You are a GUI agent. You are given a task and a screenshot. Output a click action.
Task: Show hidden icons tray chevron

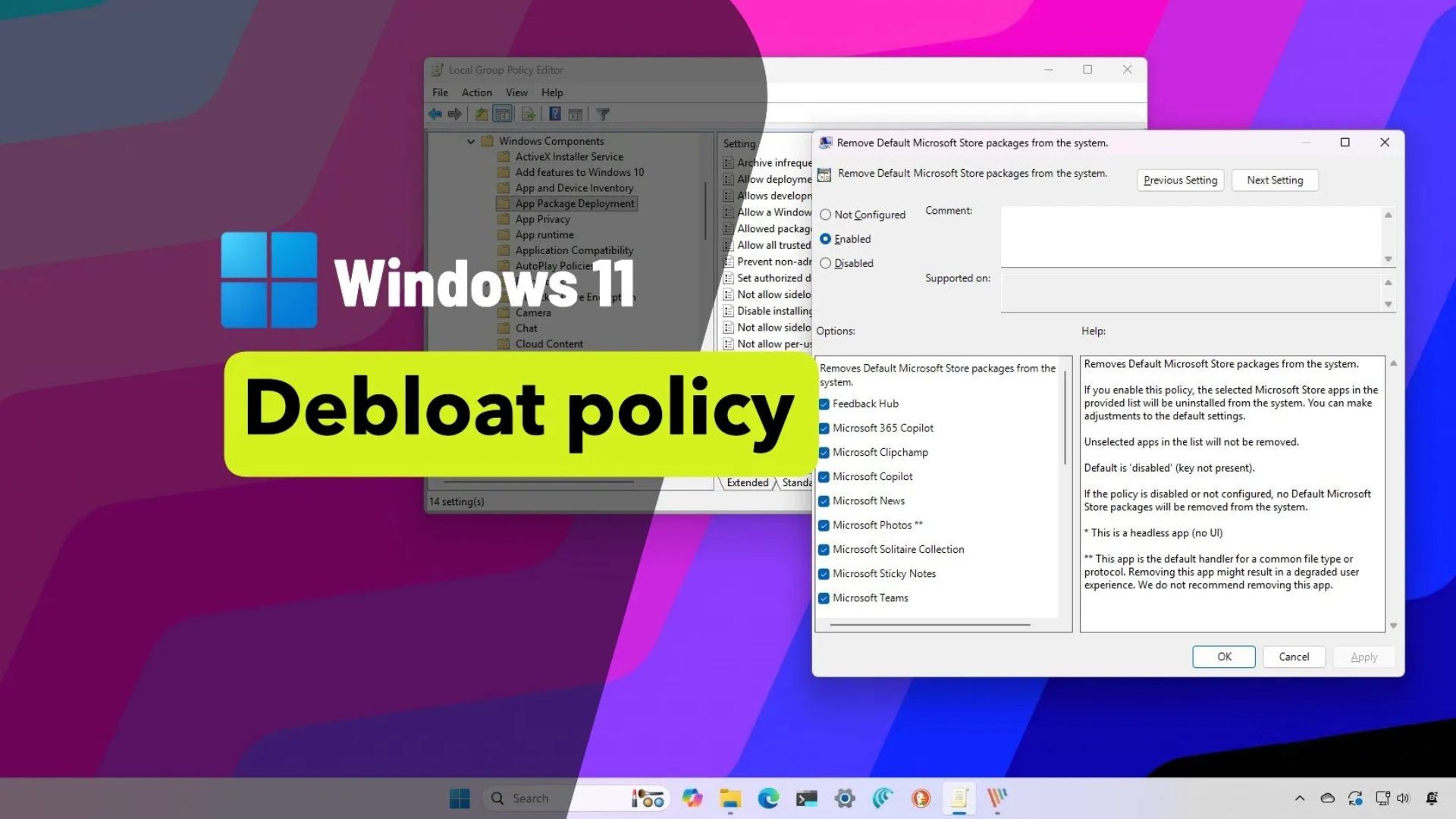click(1300, 799)
